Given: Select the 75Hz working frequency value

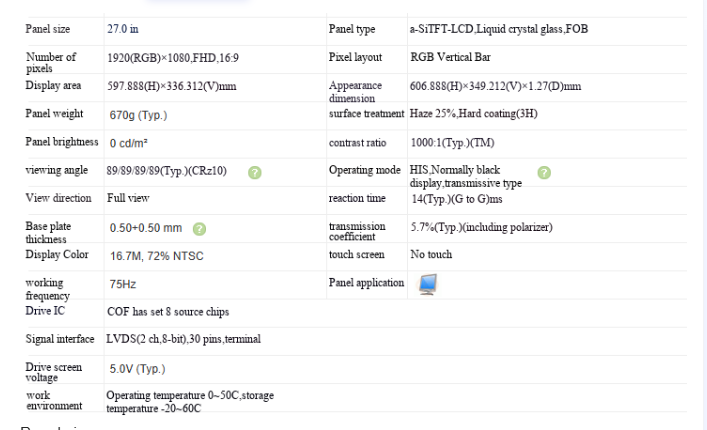Looking at the screenshot, I should [123, 284].
